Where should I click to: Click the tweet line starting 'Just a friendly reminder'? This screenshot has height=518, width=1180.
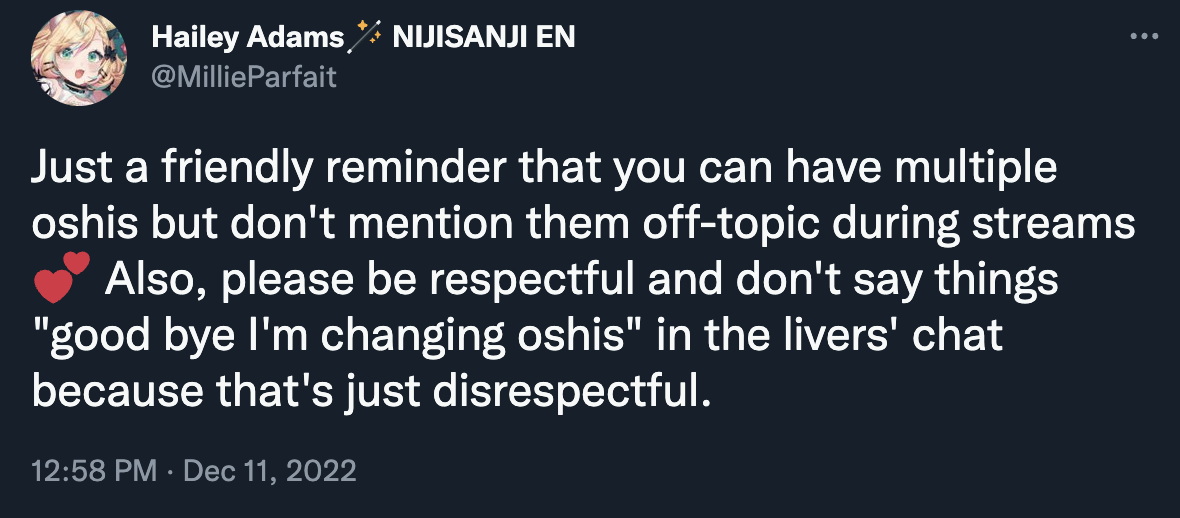[x=544, y=172]
